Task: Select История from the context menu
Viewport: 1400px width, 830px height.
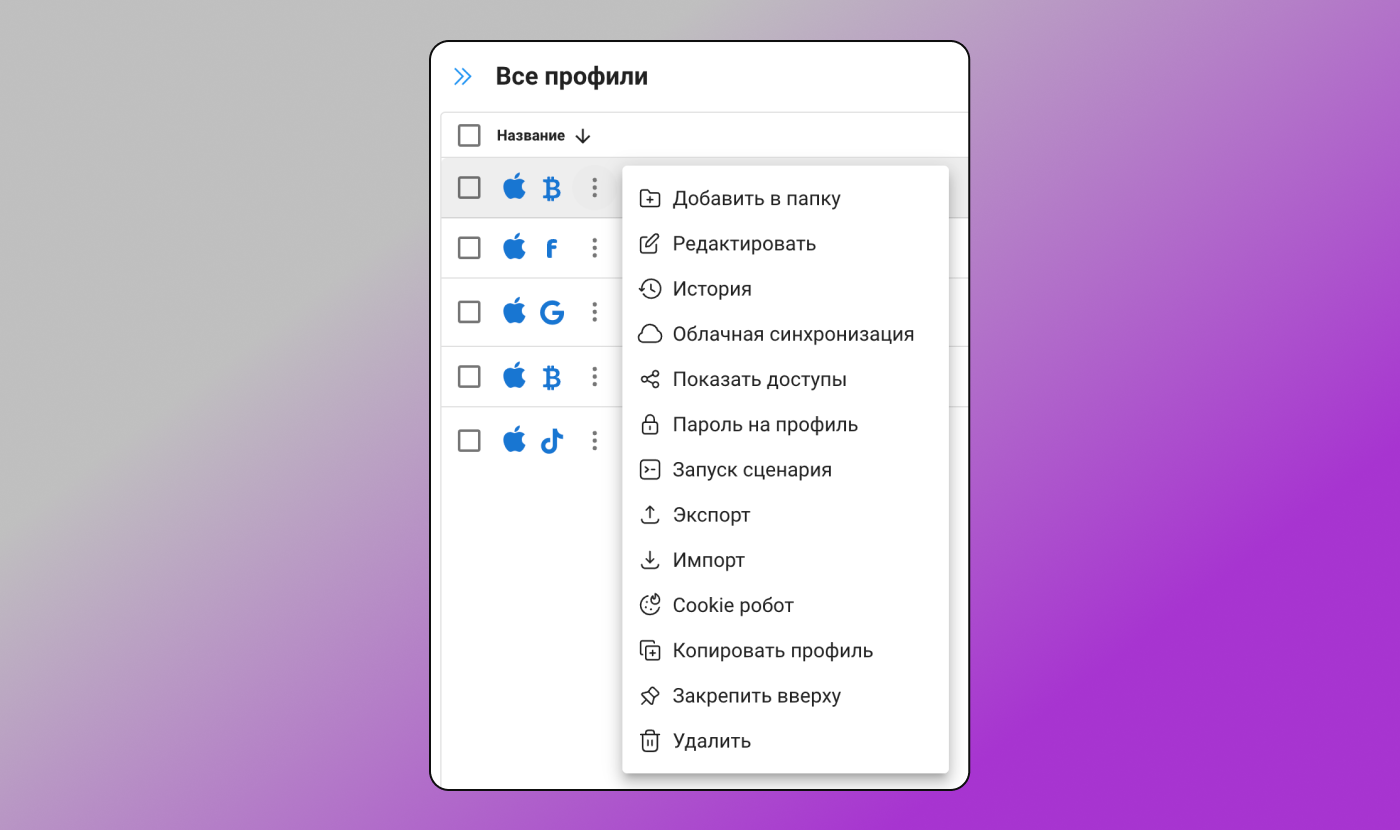Action: click(713, 289)
